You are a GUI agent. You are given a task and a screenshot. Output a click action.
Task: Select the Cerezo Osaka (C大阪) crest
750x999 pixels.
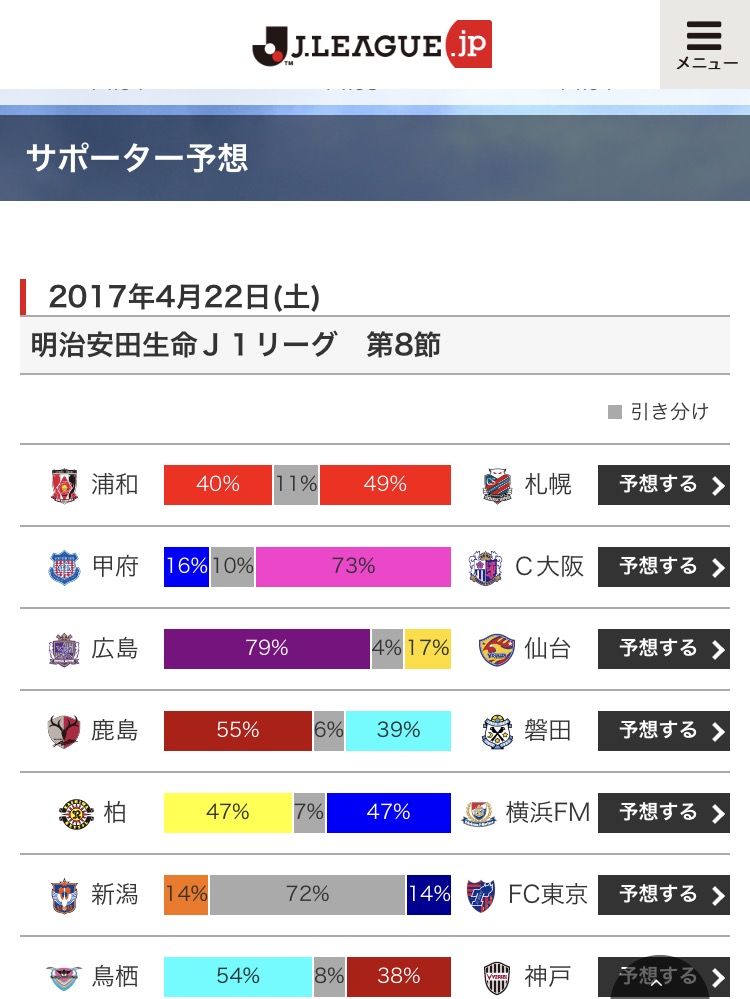point(485,567)
